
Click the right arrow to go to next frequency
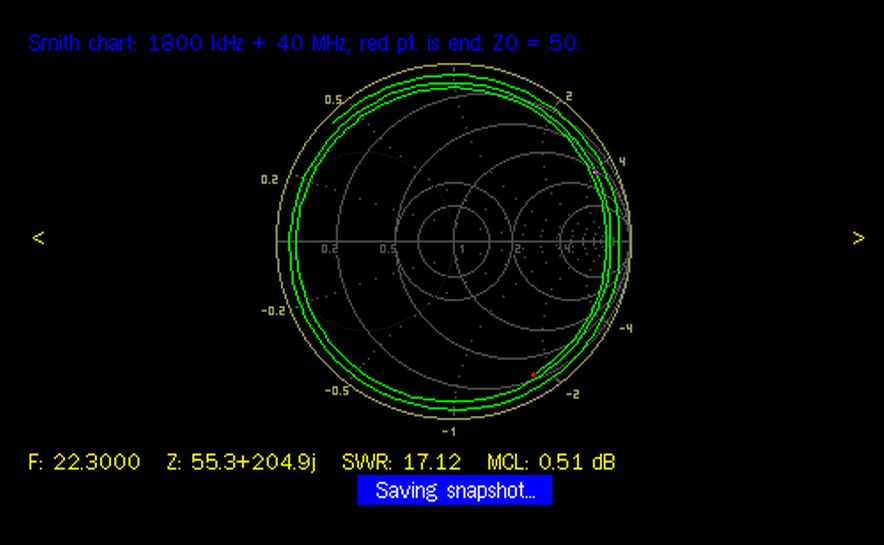[858, 238]
